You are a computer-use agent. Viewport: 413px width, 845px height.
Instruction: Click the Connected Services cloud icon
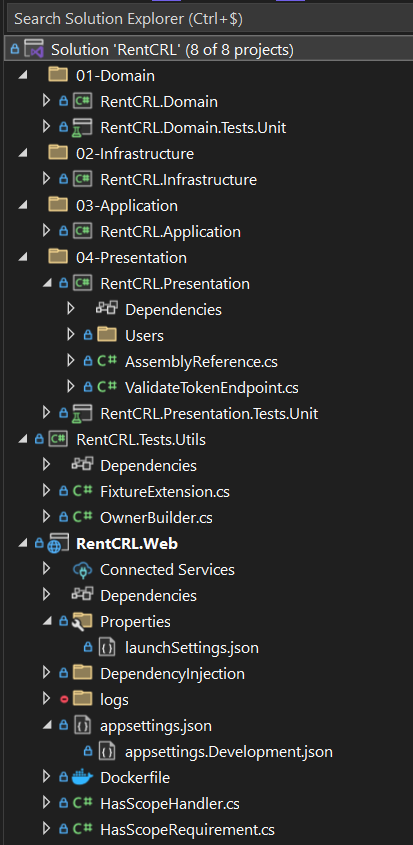pos(82,570)
